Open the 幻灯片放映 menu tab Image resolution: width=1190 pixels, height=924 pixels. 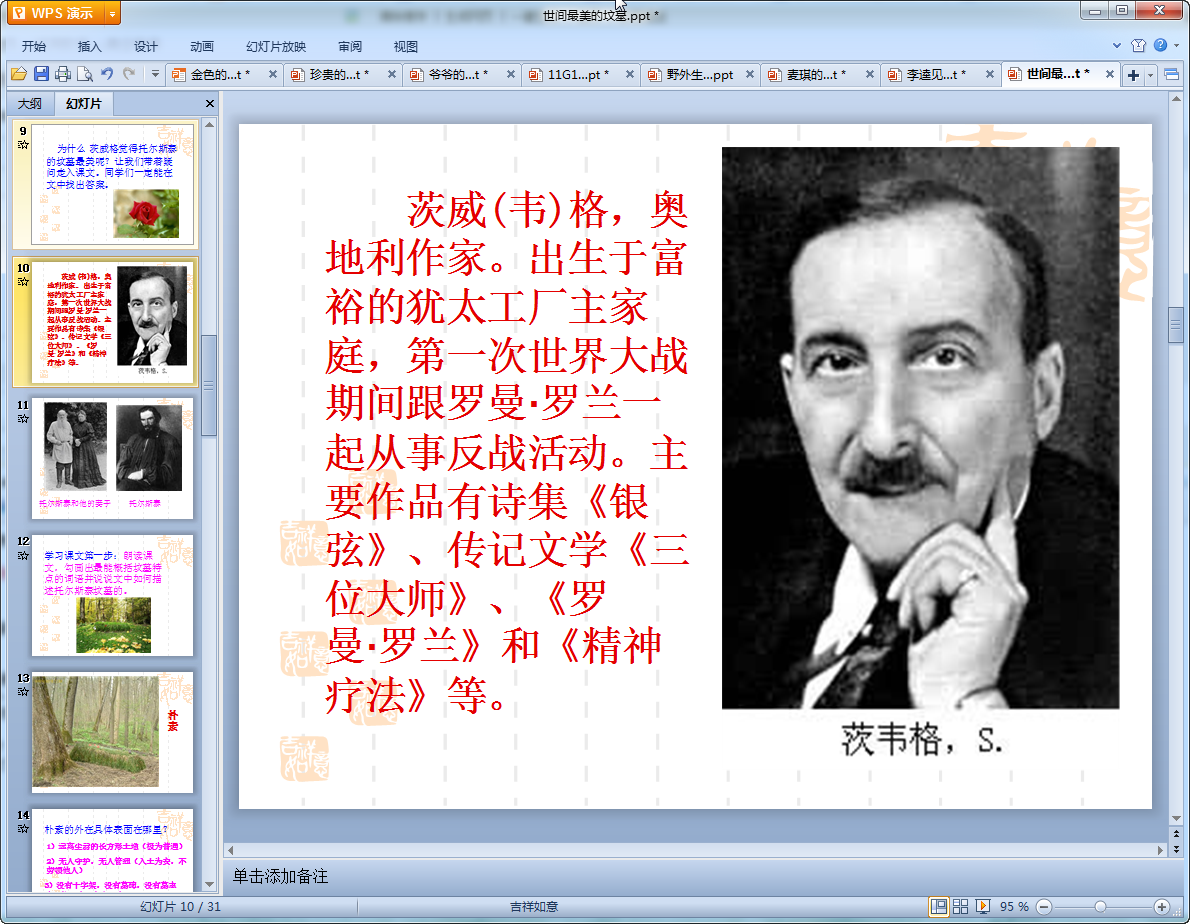click(x=276, y=46)
